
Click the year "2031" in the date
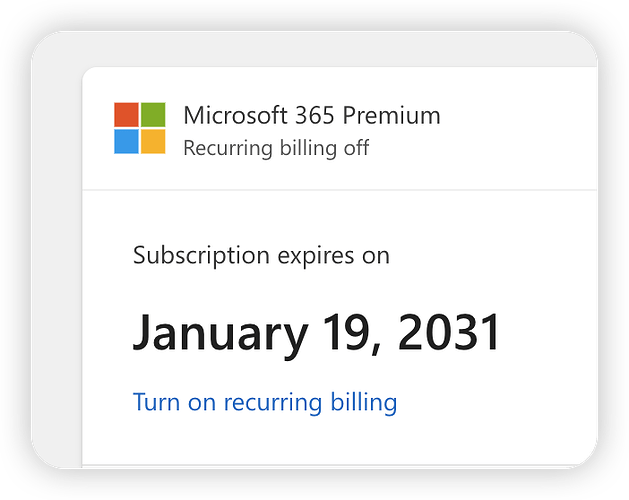[x=449, y=333]
